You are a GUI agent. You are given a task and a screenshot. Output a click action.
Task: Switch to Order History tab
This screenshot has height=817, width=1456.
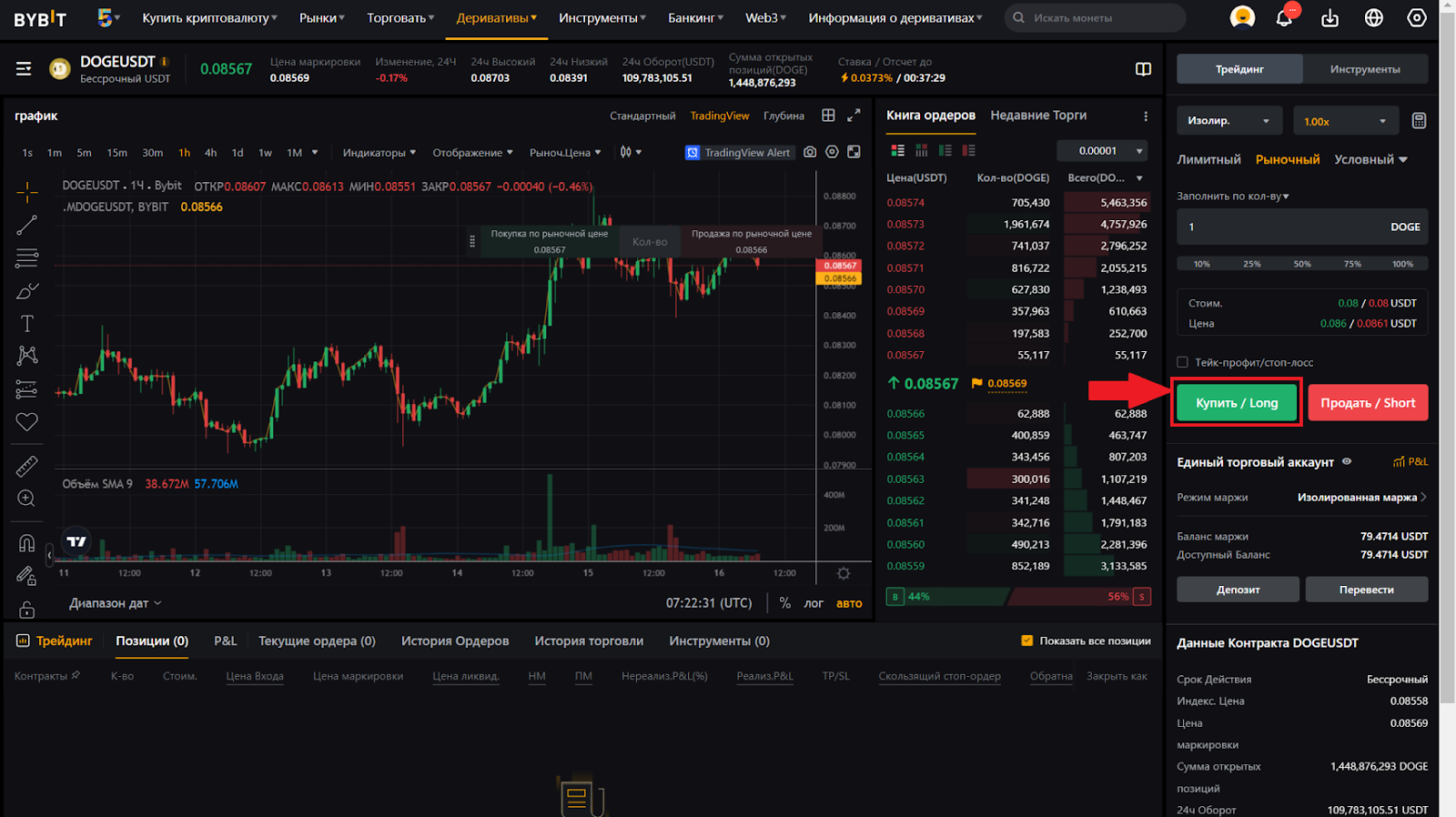pos(455,640)
